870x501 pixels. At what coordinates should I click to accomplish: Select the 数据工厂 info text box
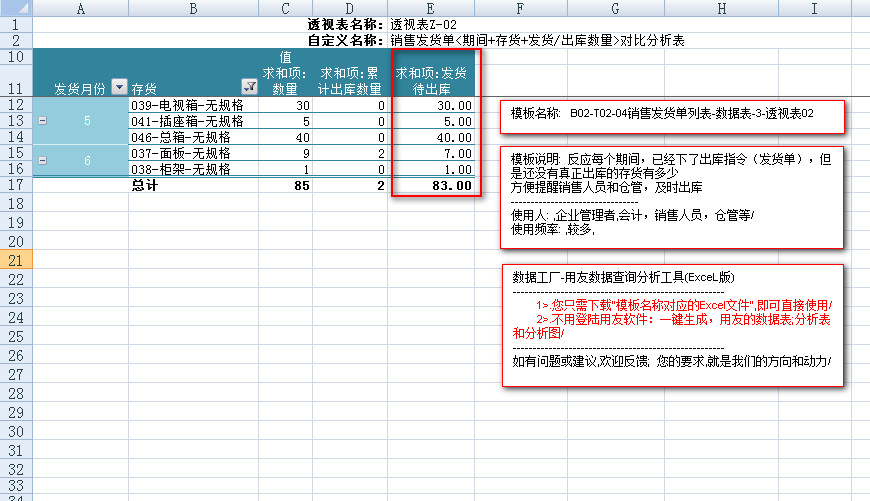pos(672,324)
